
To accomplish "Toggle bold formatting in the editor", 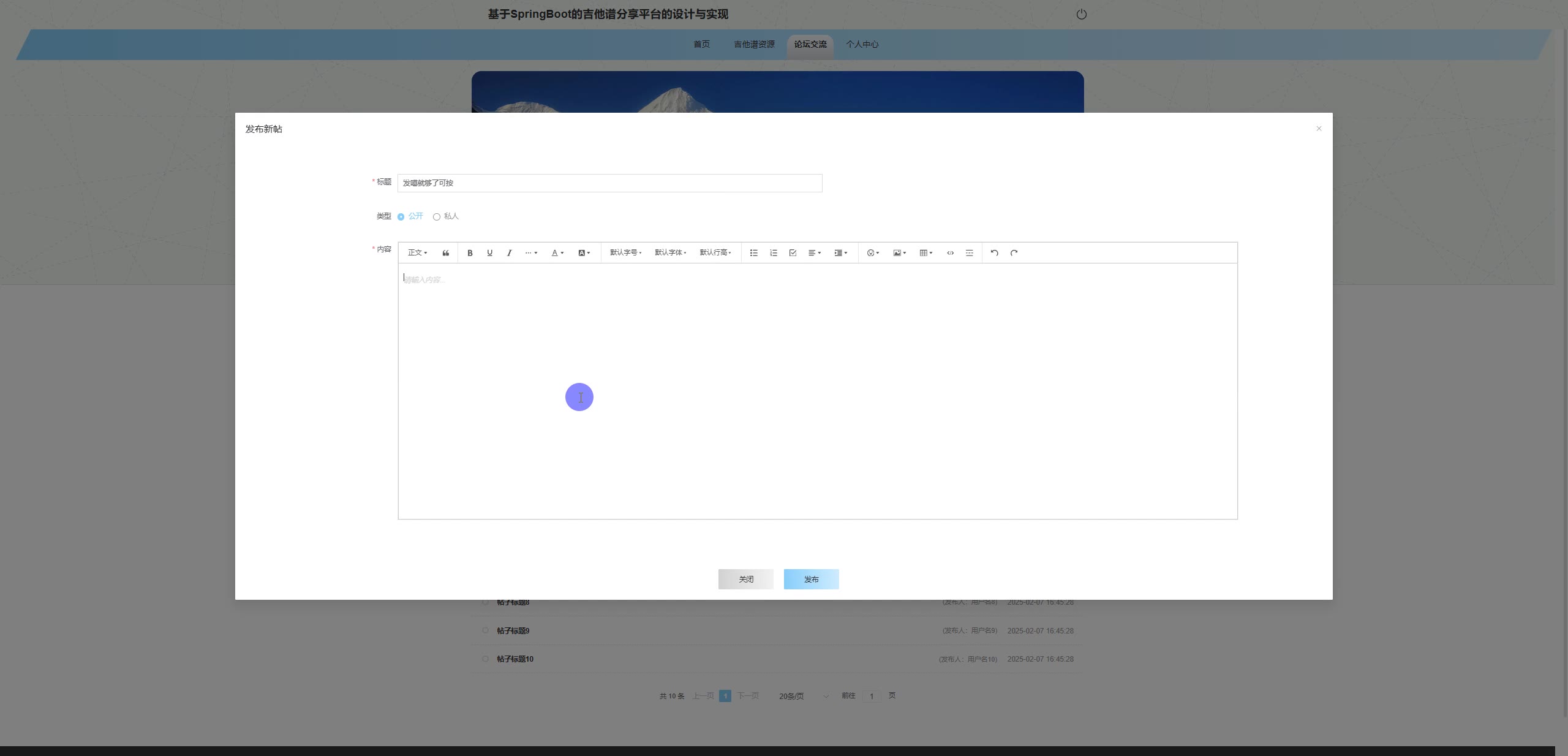I will [470, 253].
